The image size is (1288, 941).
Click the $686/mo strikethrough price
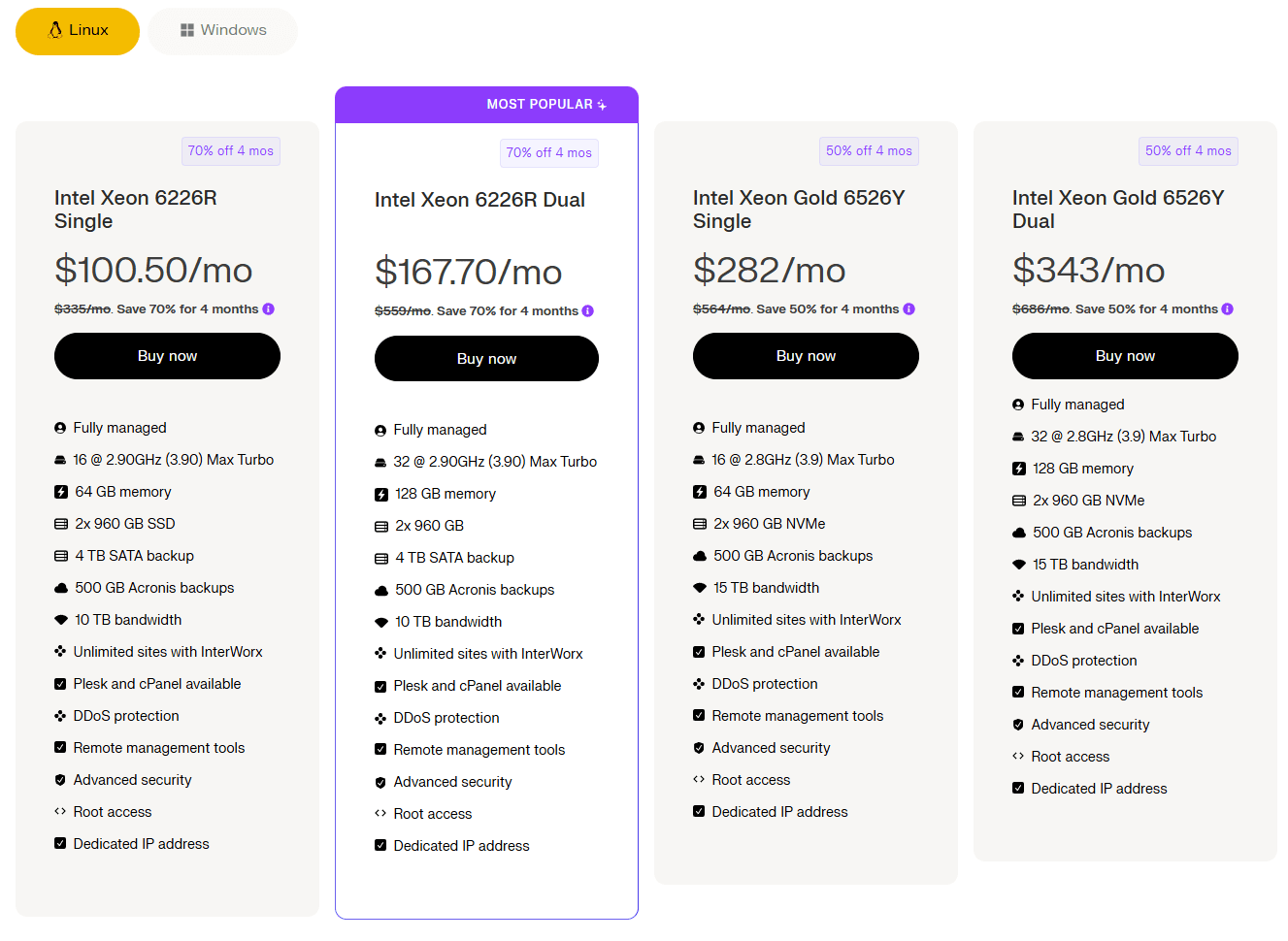click(x=1040, y=309)
